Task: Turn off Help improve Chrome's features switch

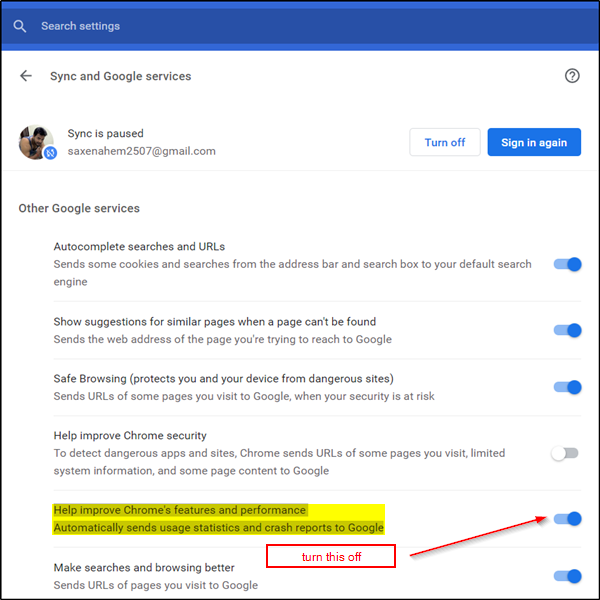Action: [x=567, y=519]
